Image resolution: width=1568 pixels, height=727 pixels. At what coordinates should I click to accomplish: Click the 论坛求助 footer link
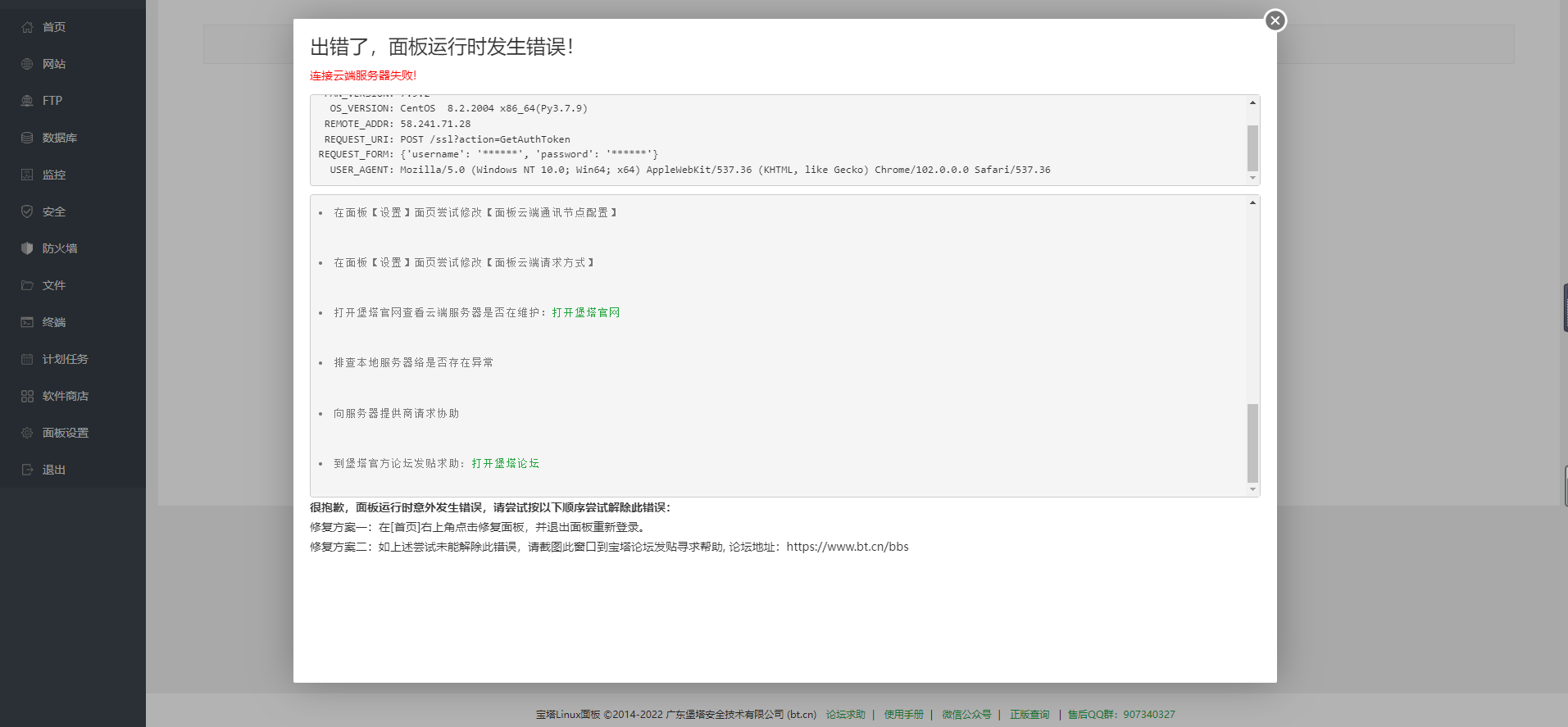pyautogui.click(x=845, y=715)
